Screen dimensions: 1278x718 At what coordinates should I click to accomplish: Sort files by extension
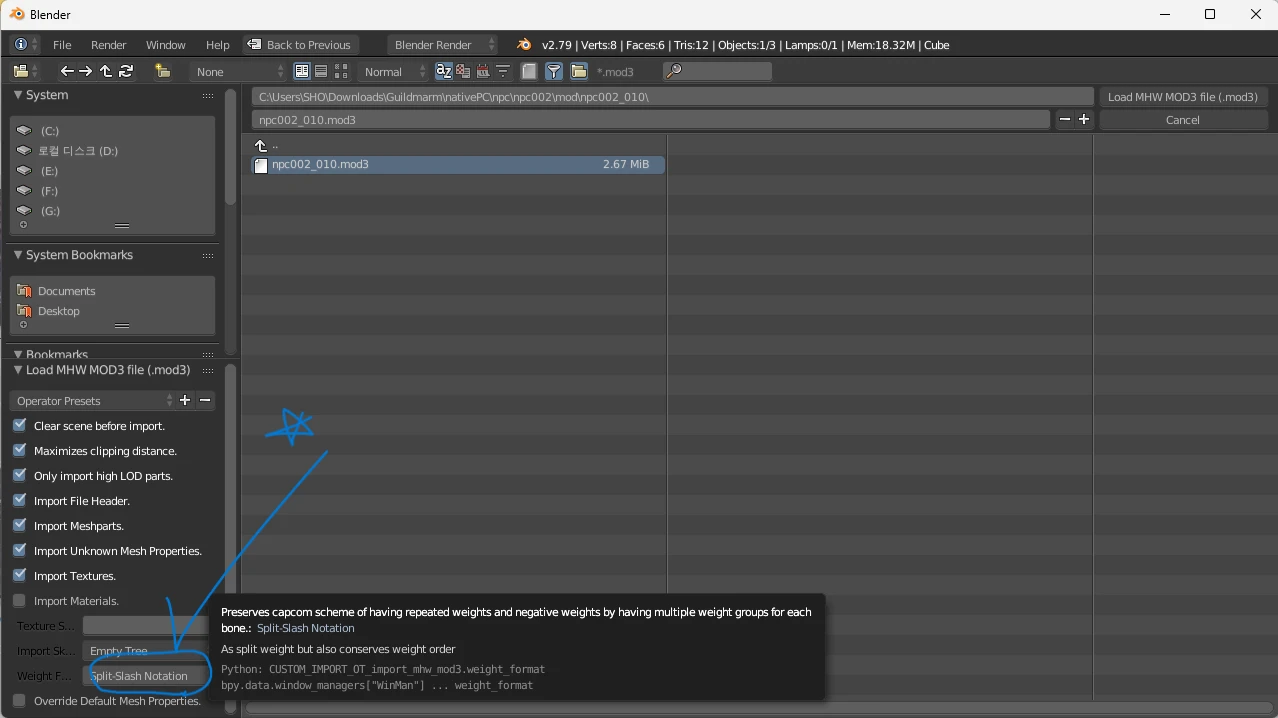pos(463,71)
